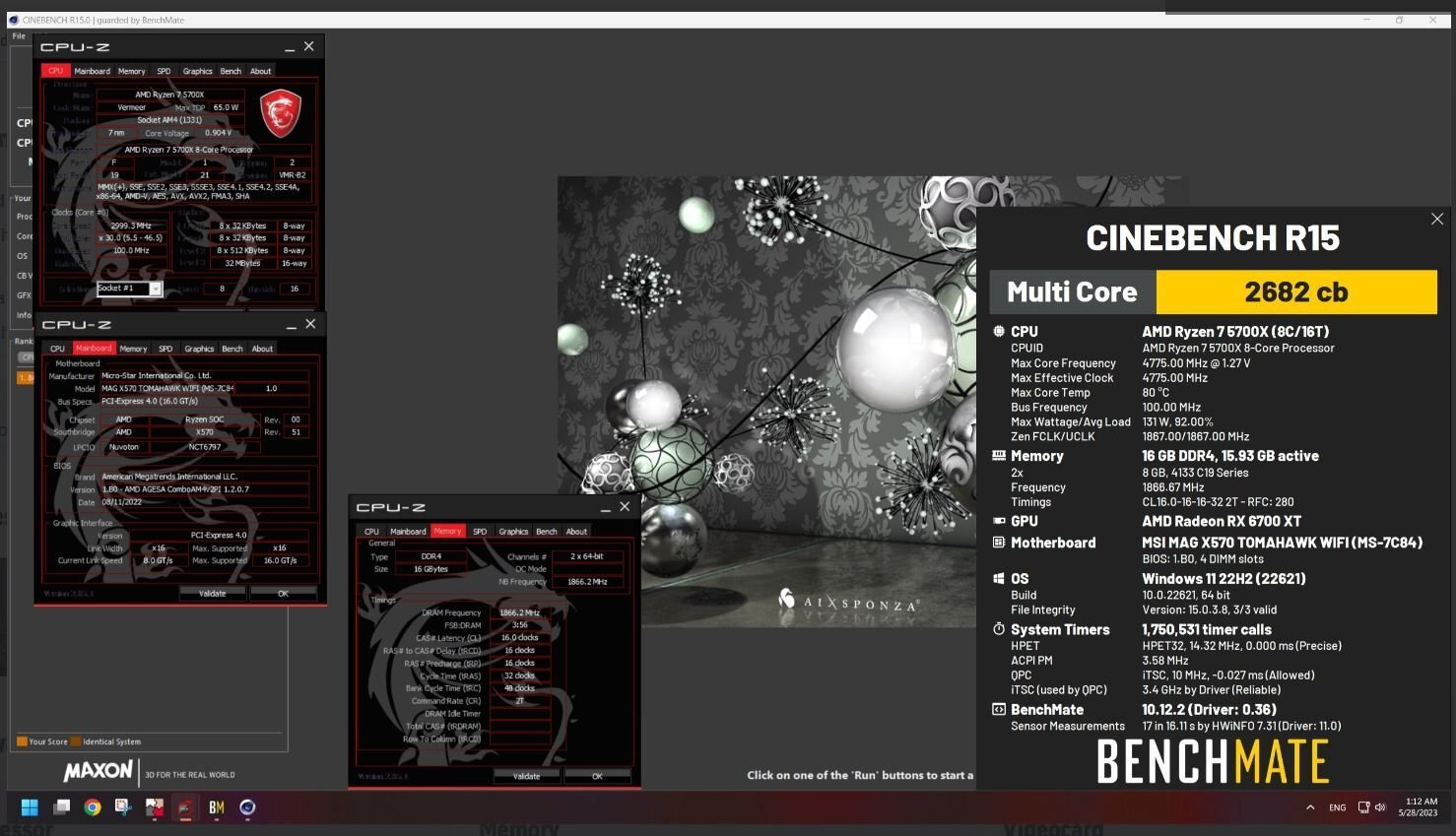Select Graphics tab in the top CPU-Z window
The height and width of the screenshot is (836, 1456).
[x=198, y=71]
